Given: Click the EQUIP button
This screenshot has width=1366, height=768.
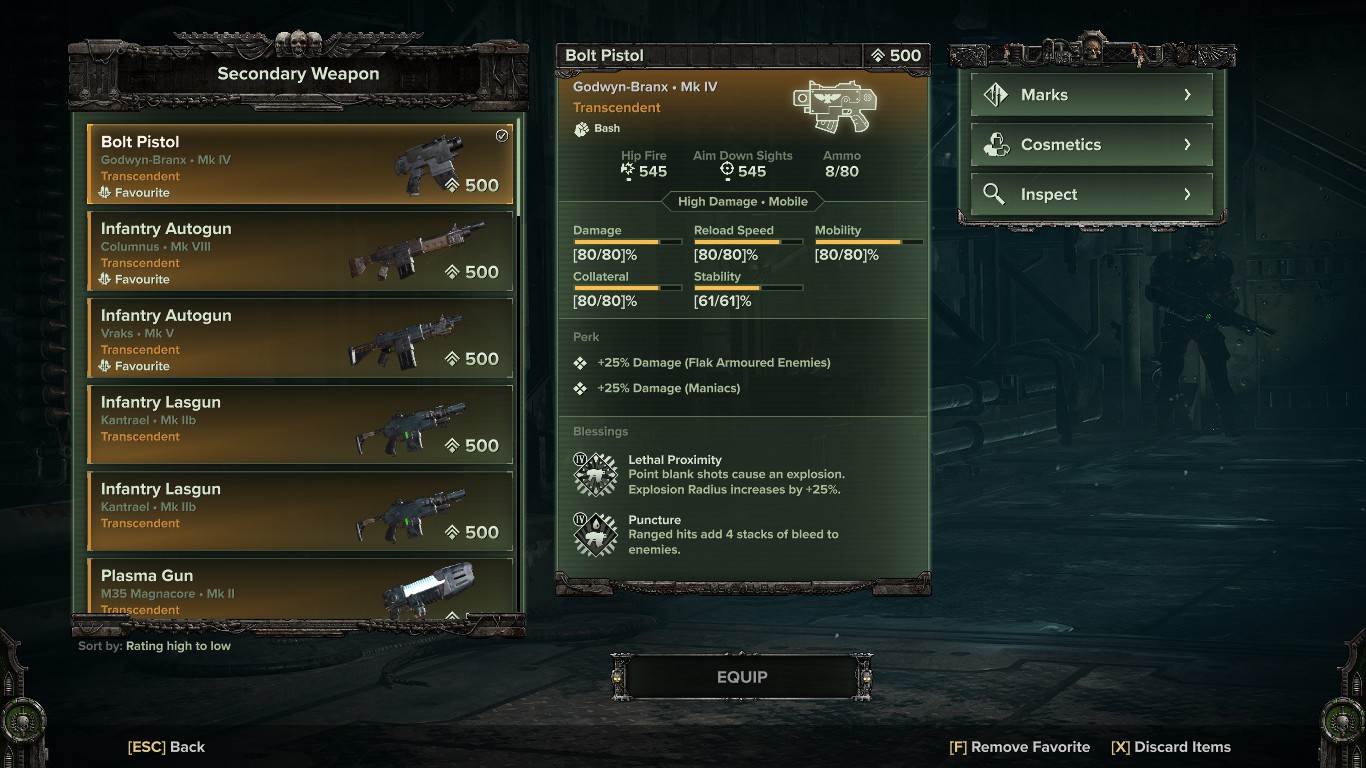Looking at the screenshot, I should (x=742, y=677).
